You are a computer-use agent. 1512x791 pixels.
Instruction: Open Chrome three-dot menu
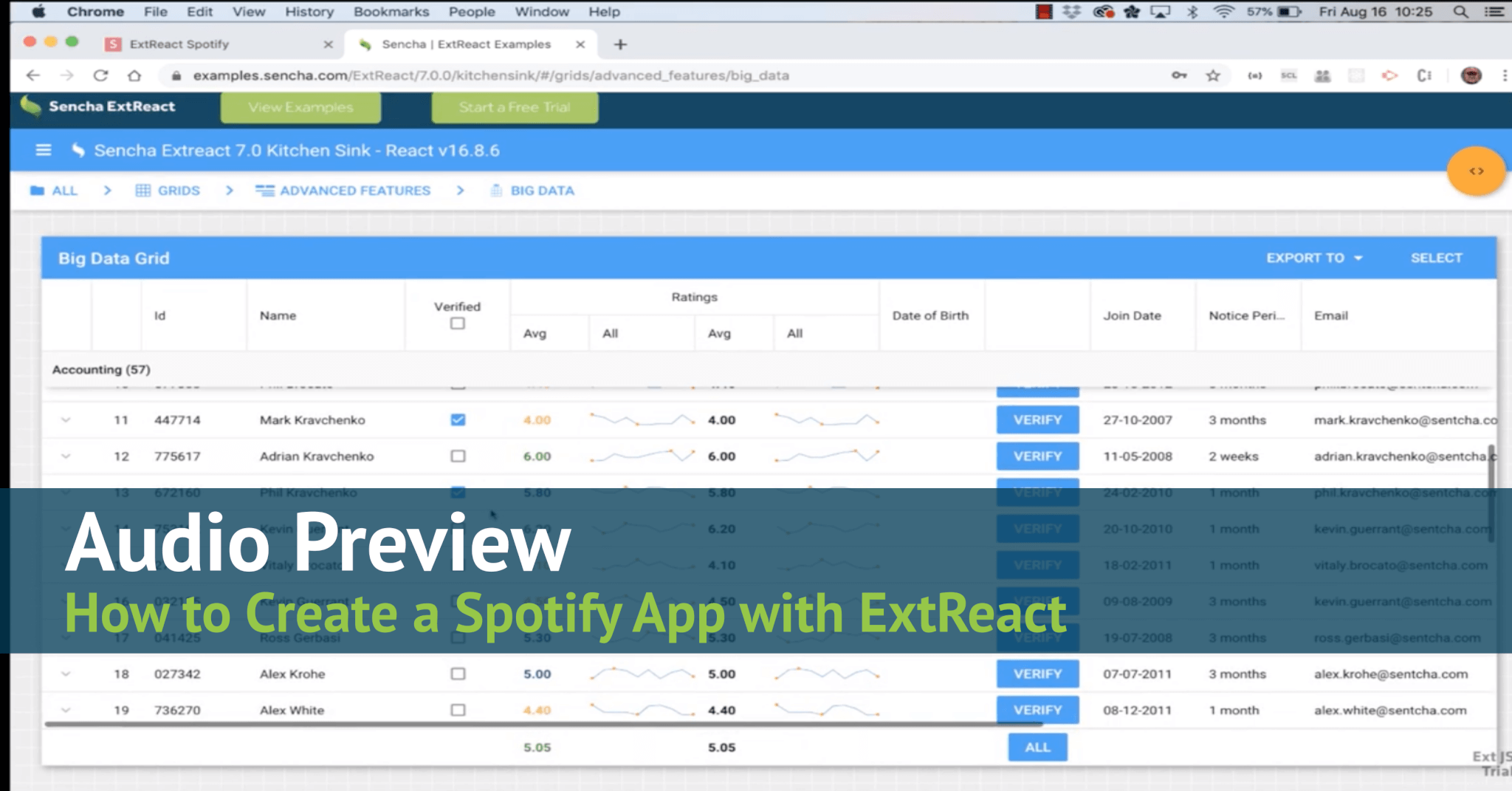[x=1505, y=75]
